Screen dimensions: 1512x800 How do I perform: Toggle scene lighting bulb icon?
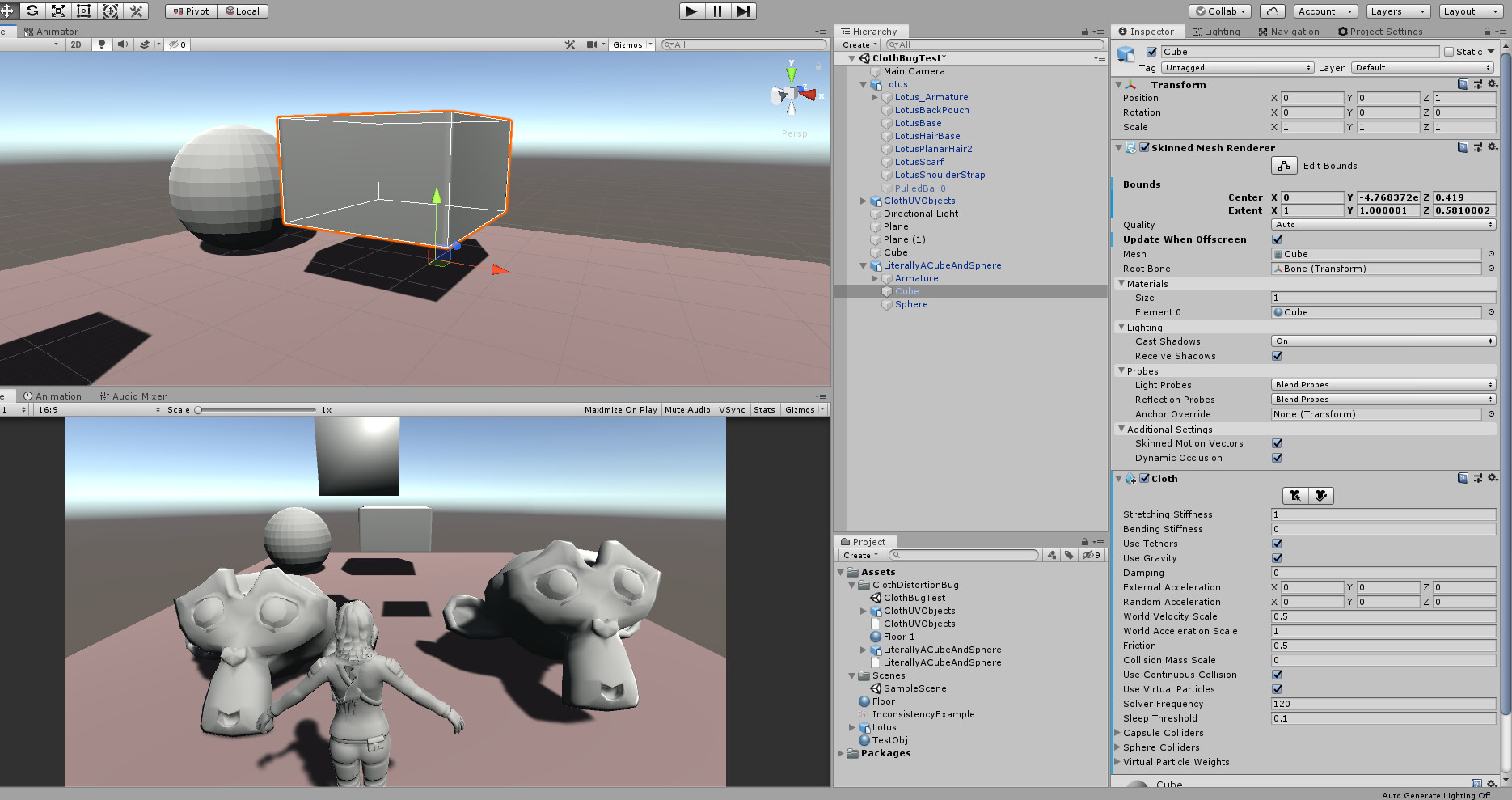pos(101,44)
